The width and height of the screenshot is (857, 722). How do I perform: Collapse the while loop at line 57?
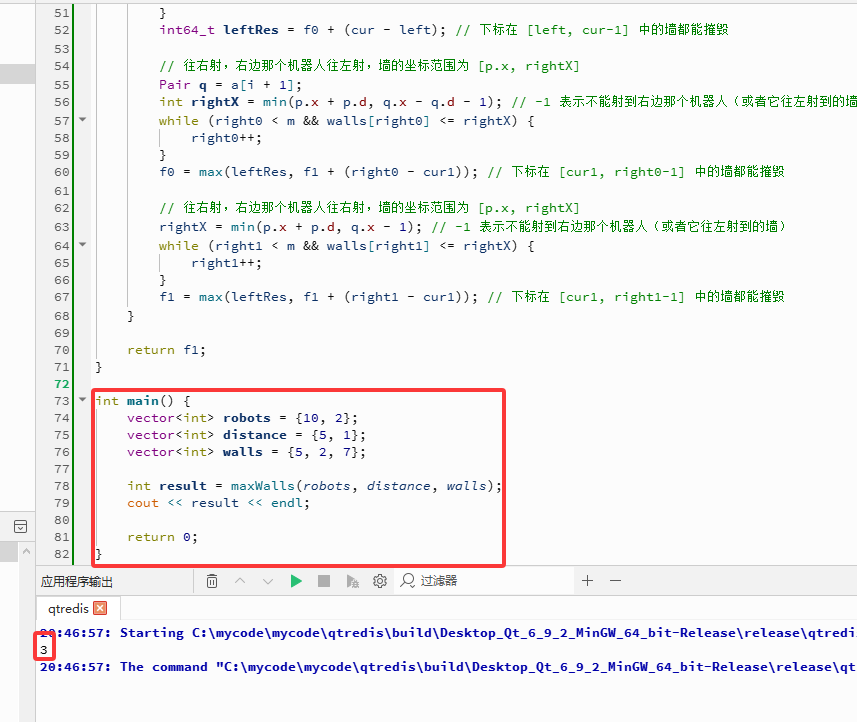pyautogui.click(x=83, y=120)
